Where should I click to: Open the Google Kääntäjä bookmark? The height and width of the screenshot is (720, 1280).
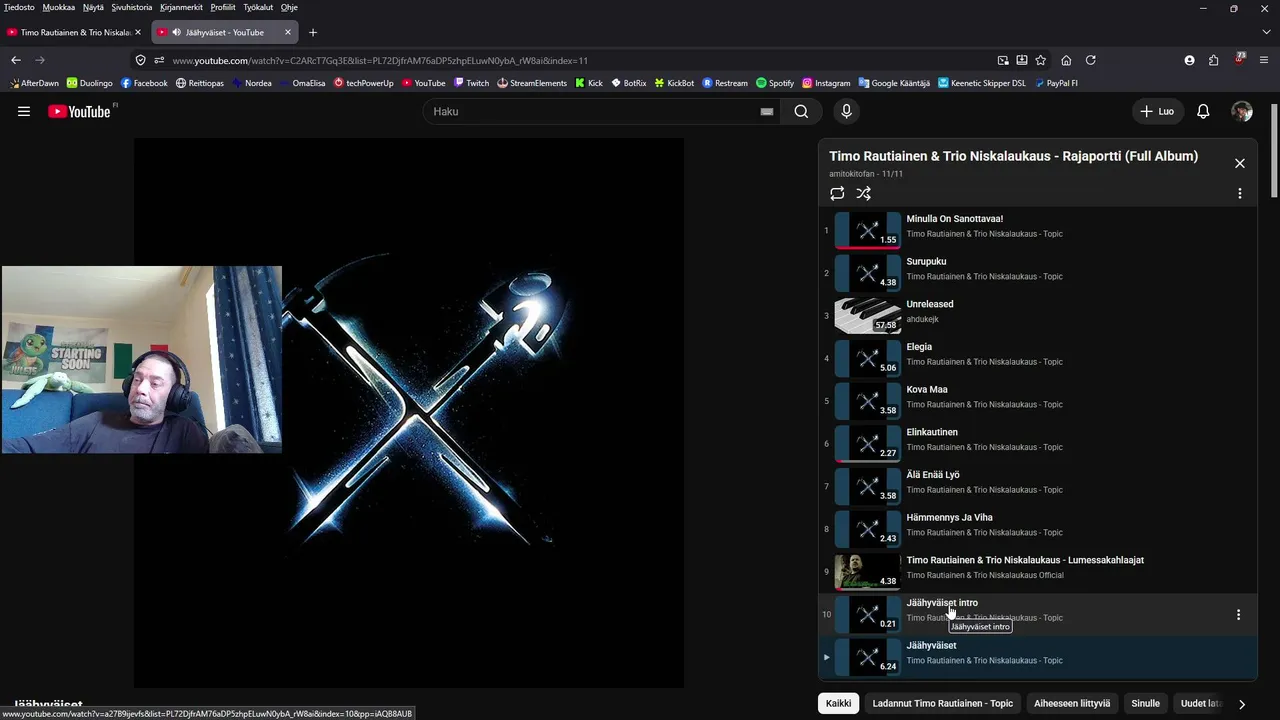pyautogui.click(x=894, y=83)
